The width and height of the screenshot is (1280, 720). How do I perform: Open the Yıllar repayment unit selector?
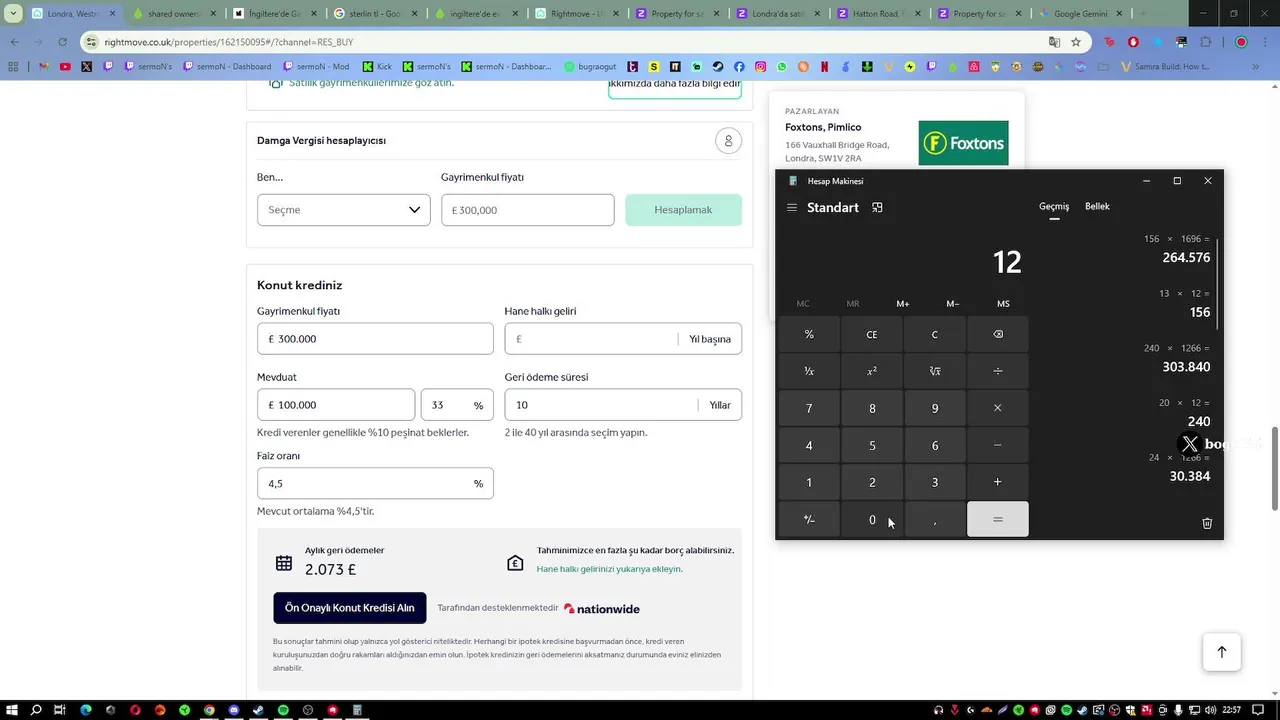tap(720, 405)
